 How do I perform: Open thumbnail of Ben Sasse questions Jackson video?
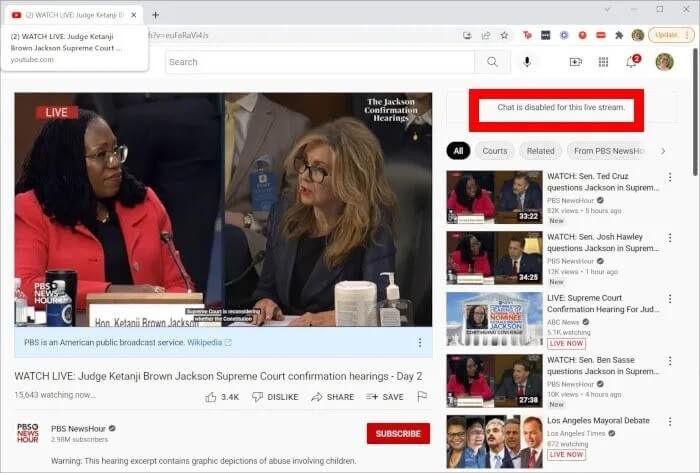tap(494, 381)
